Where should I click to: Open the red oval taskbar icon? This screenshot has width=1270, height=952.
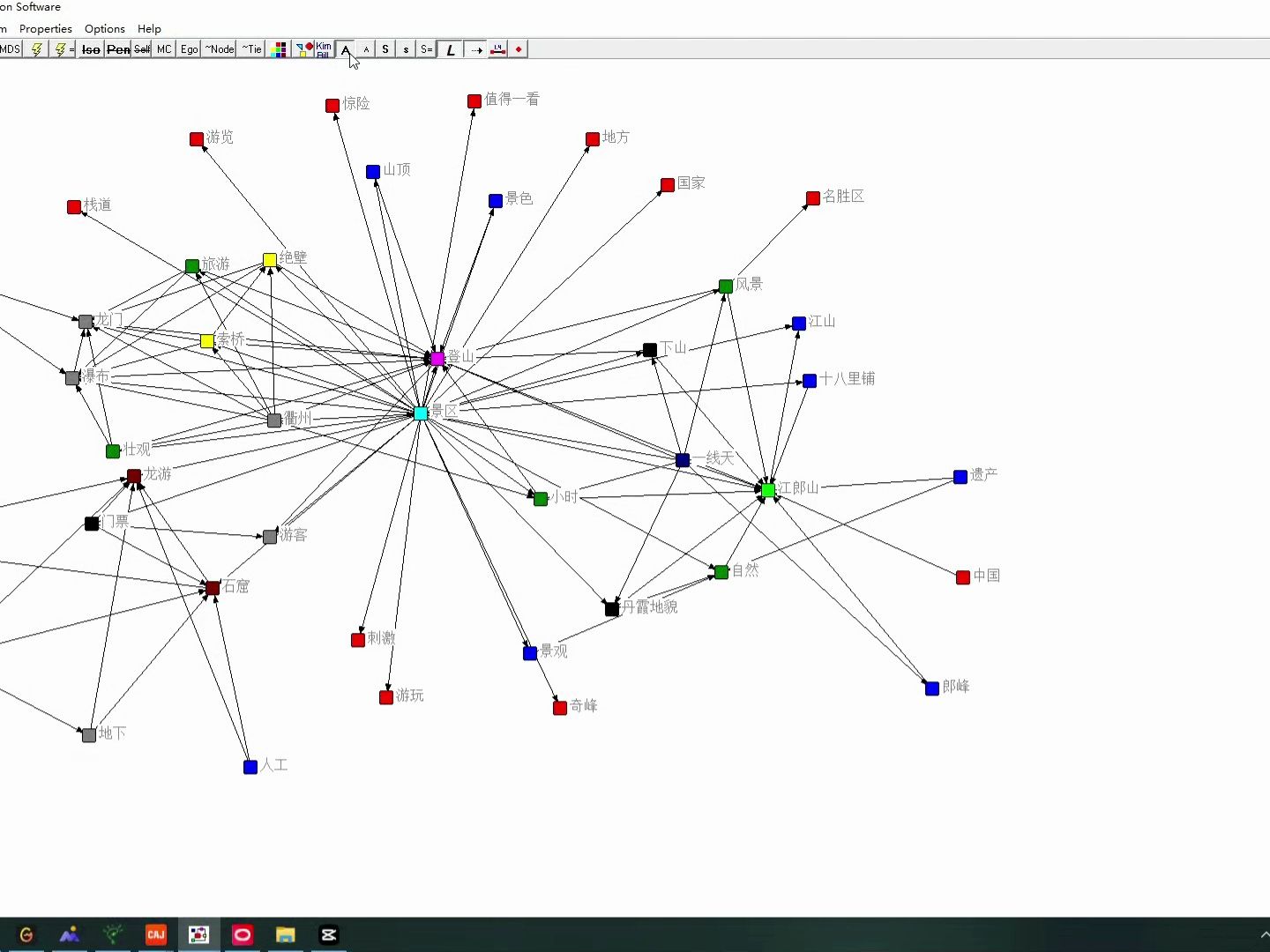(243, 934)
